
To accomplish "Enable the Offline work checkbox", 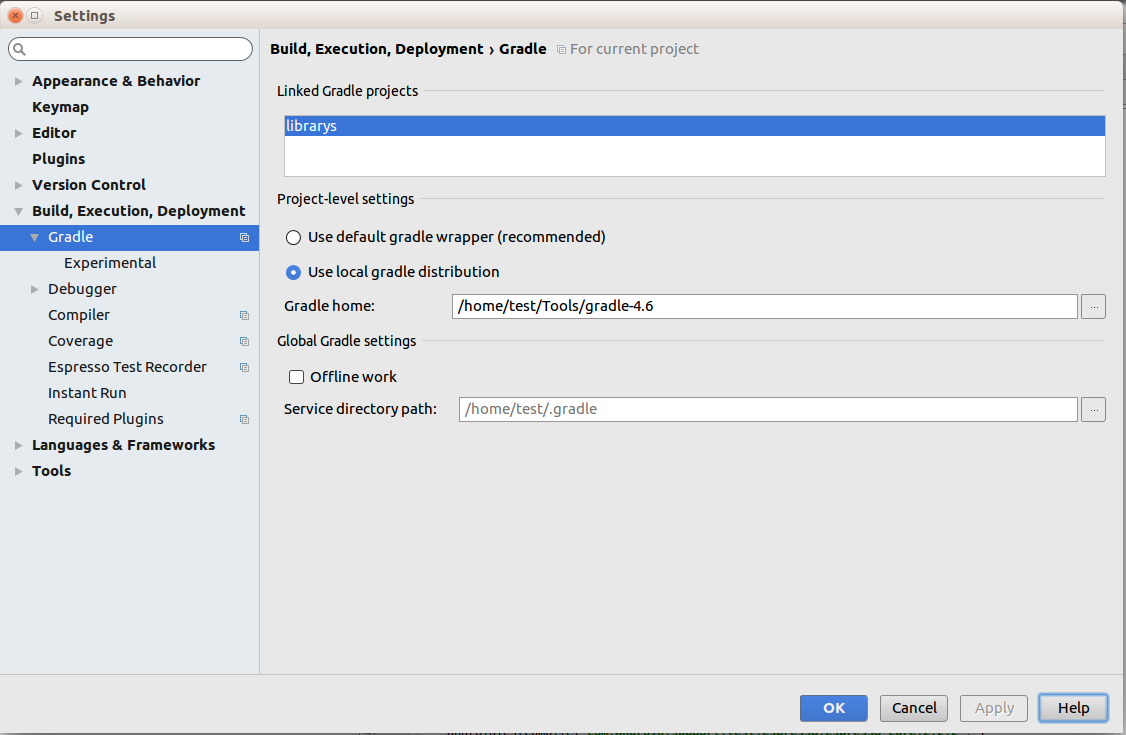I will (x=297, y=377).
